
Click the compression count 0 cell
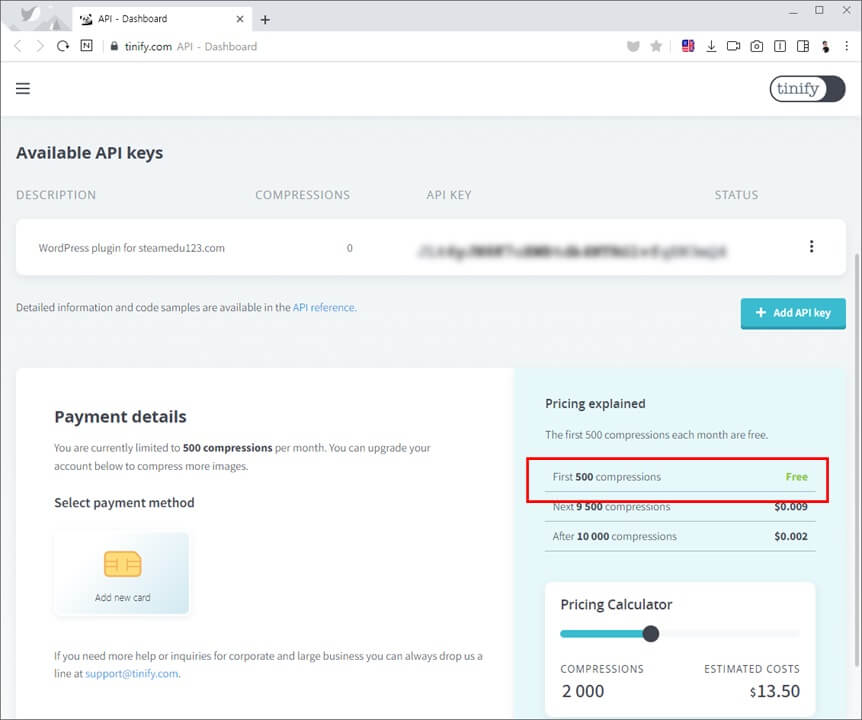coord(350,248)
